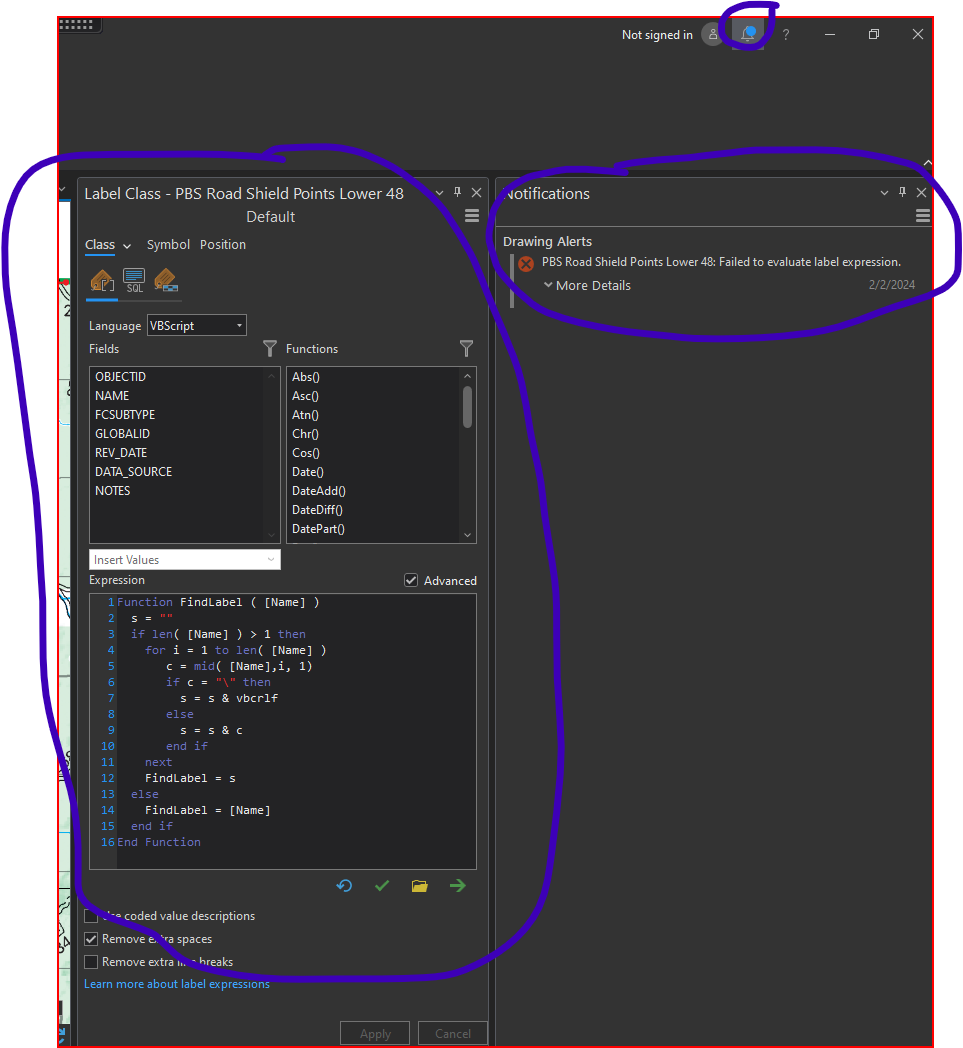This screenshot has width=963, height=1048.
Task: Open the help question mark icon
Action: point(786,35)
